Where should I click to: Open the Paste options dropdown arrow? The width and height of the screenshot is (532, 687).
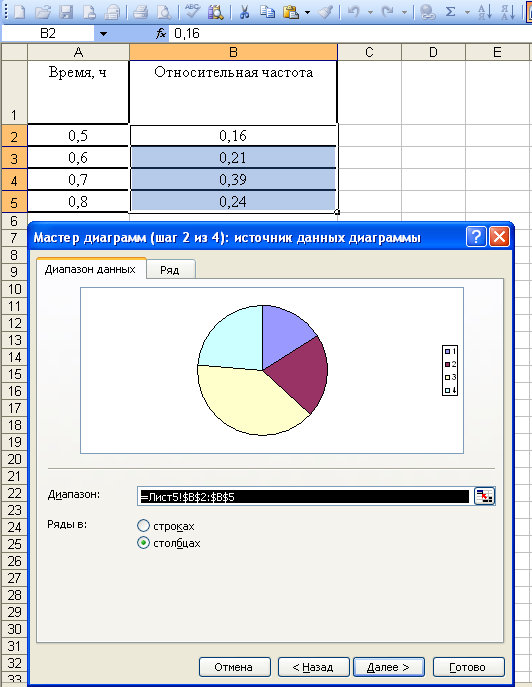(307, 12)
